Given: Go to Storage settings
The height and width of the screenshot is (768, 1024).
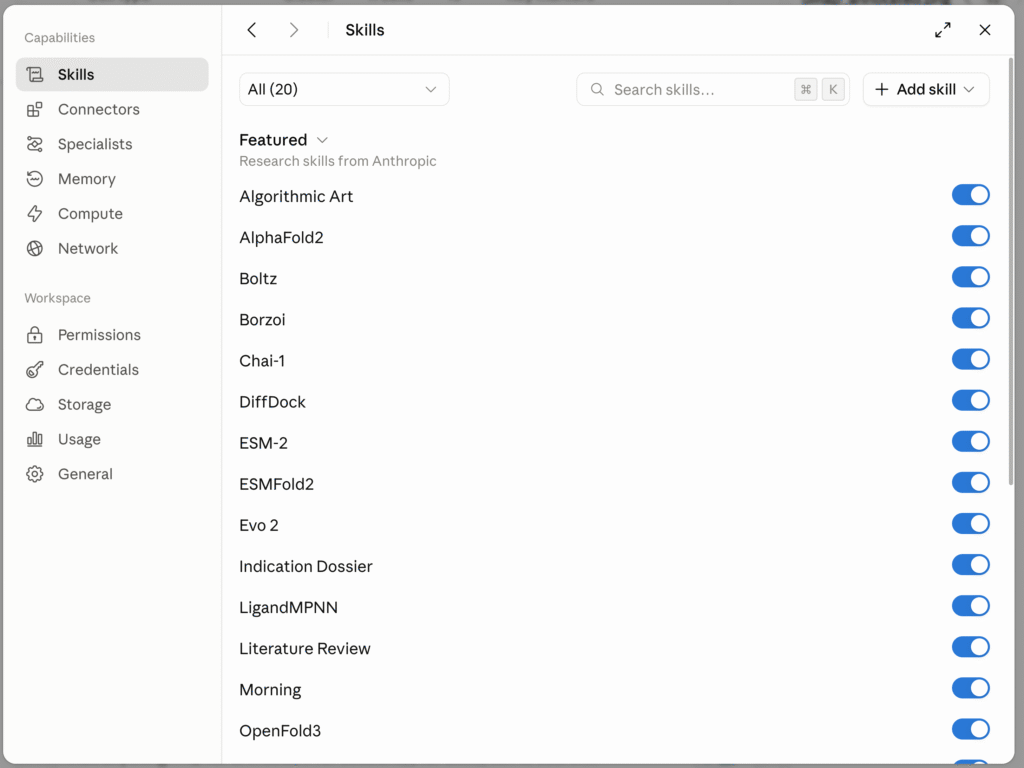Looking at the screenshot, I should [x=112, y=404].
